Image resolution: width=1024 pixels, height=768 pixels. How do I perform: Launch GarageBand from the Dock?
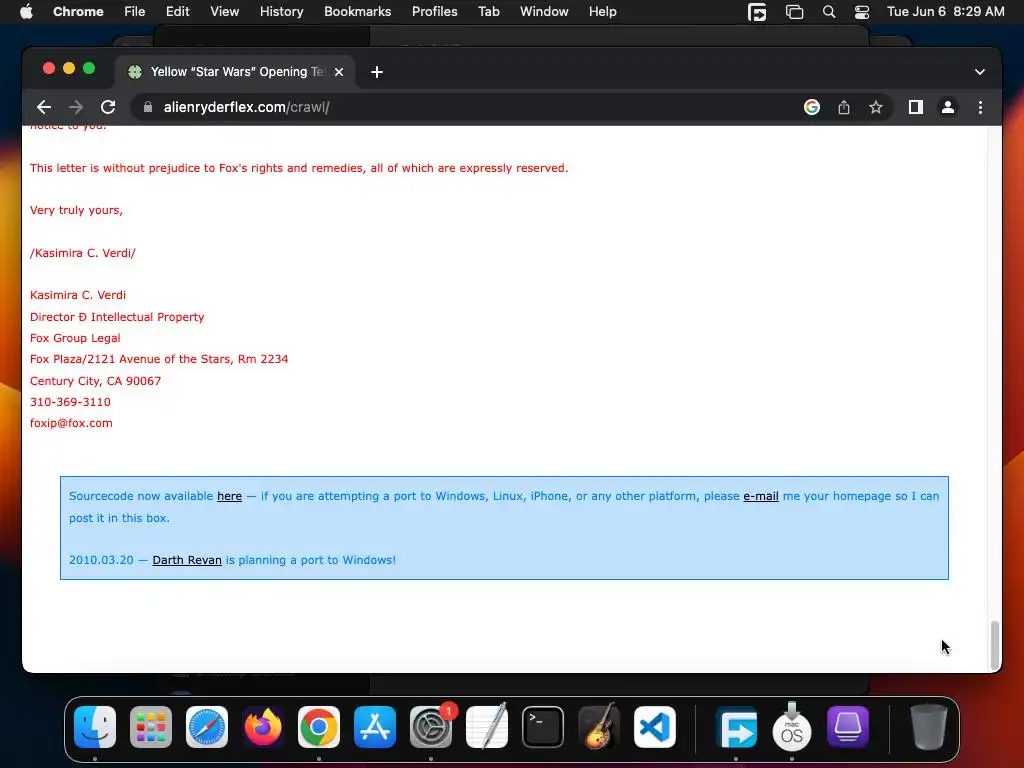[x=599, y=726]
